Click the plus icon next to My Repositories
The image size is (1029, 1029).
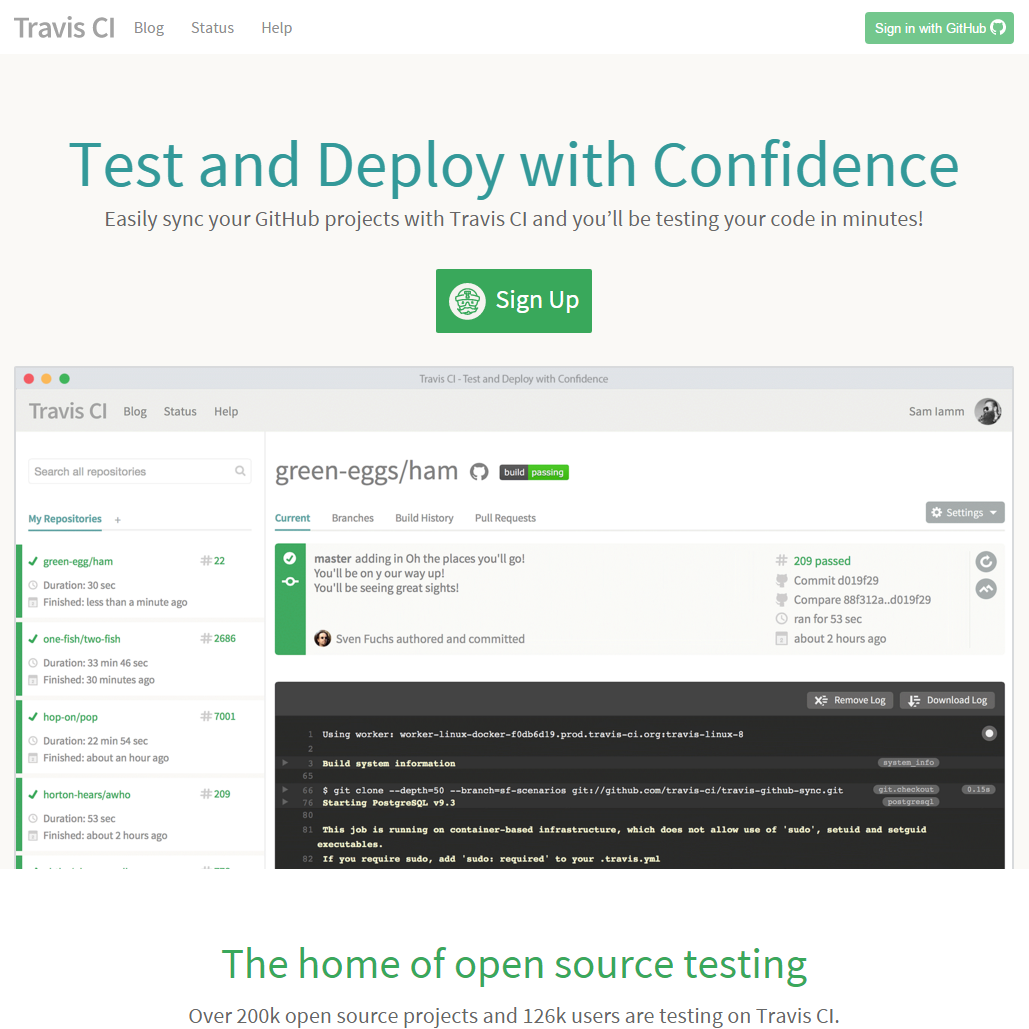117,520
